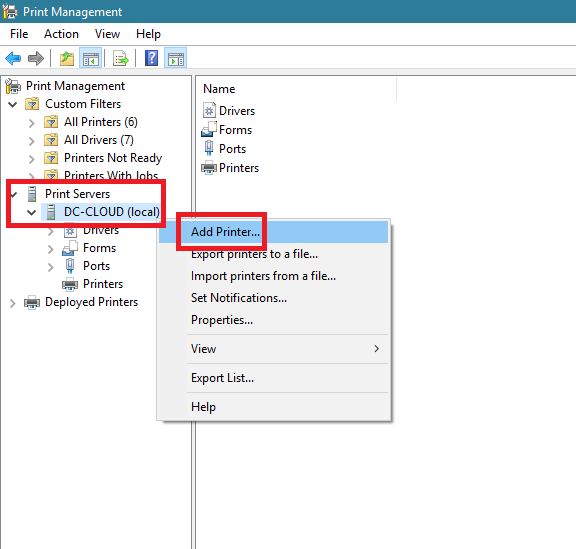Select Printers Not Ready filter
Viewport: 576px width, 549px height.
point(113,158)
